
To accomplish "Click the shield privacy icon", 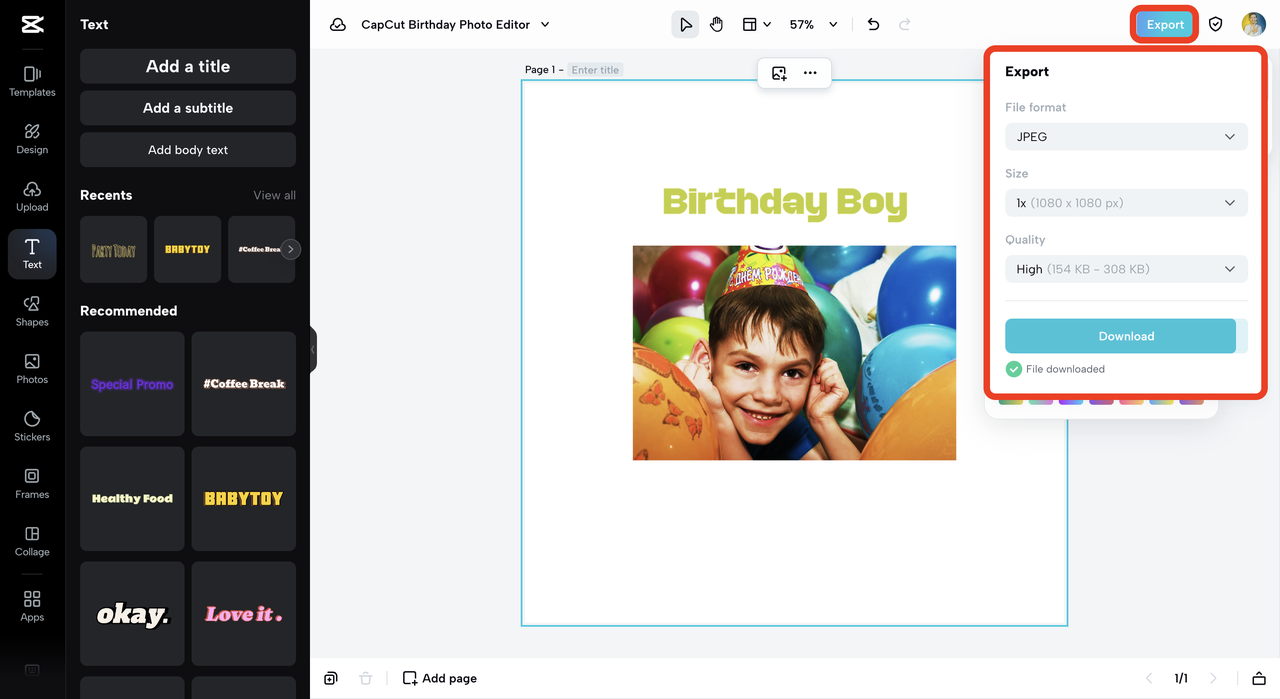I will [1216, 25].
